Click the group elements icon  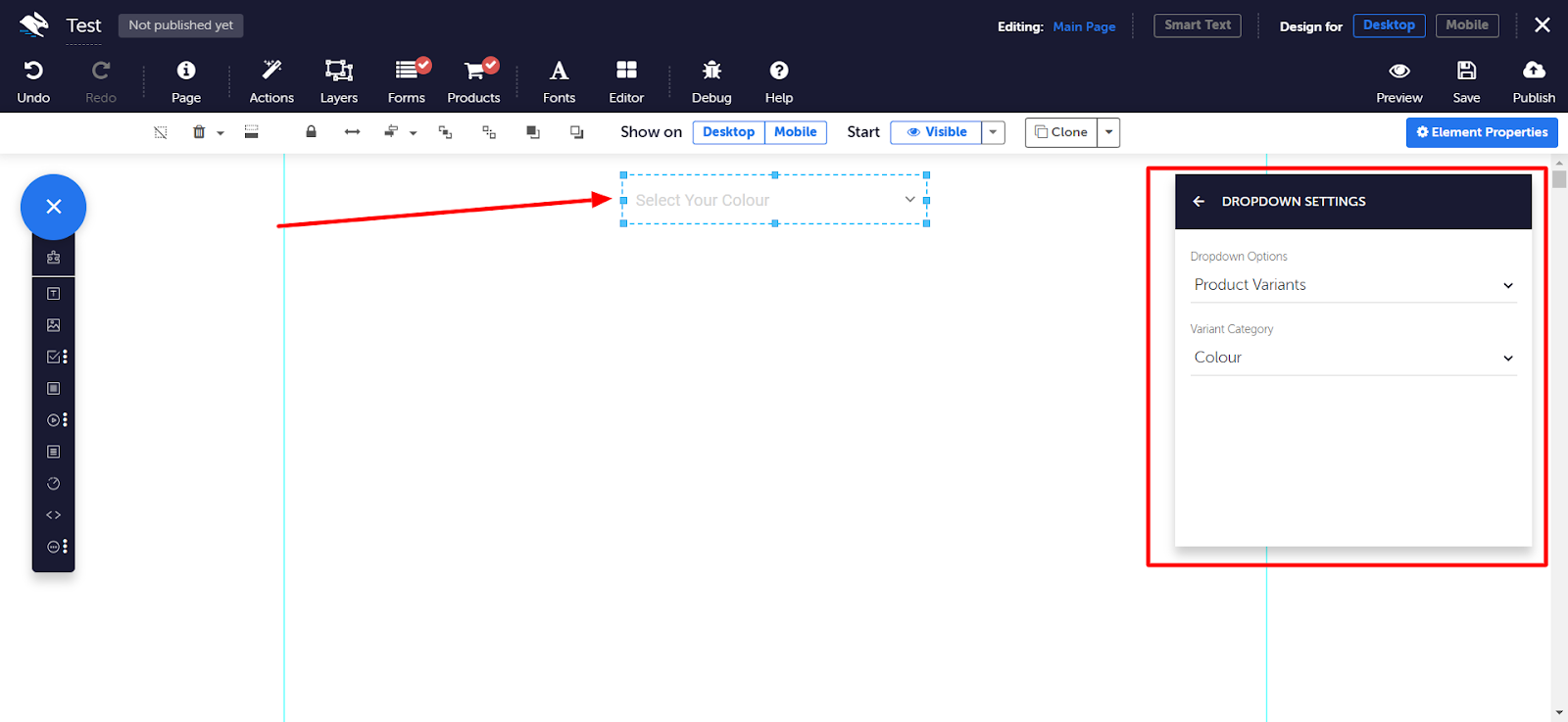pos(445,132)
